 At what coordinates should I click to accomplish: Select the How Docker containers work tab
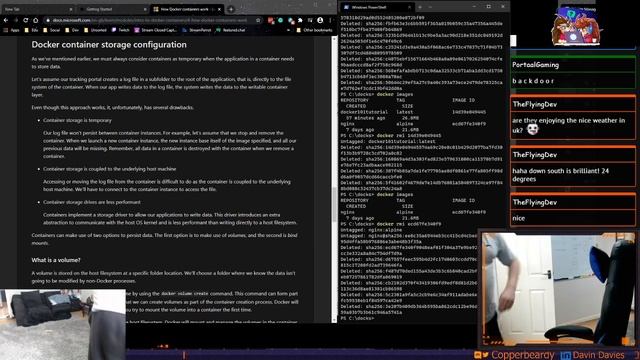coord(187,9)
